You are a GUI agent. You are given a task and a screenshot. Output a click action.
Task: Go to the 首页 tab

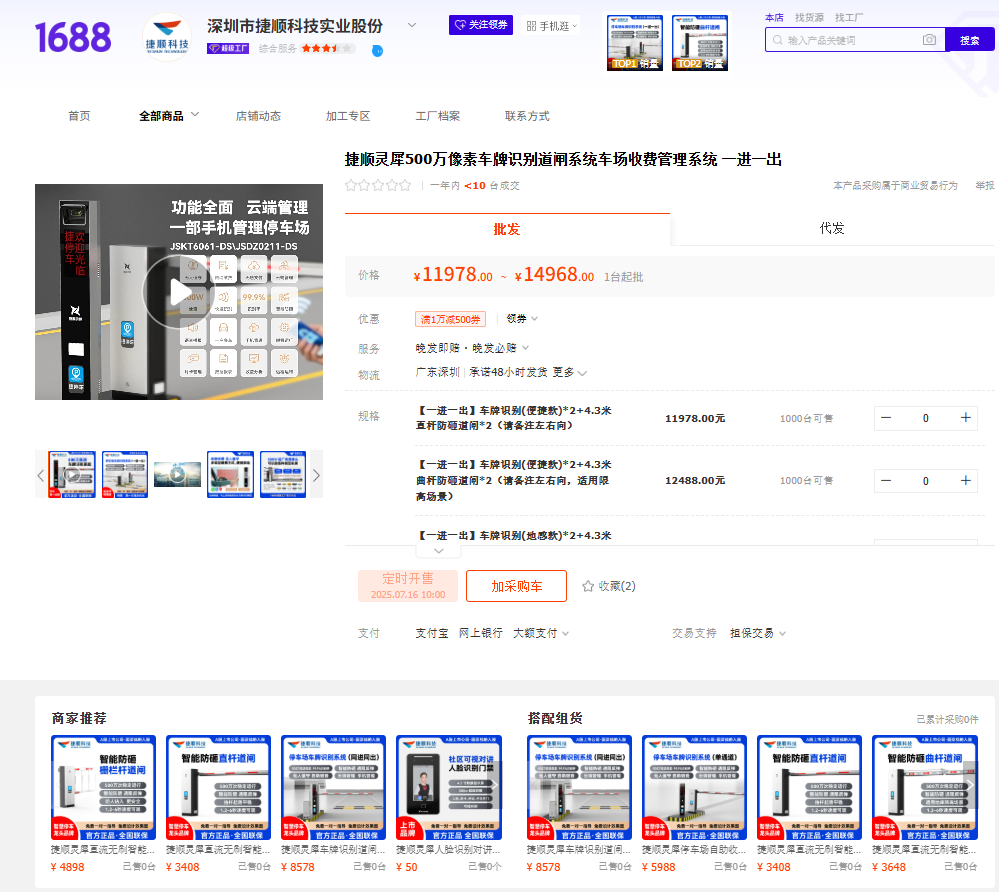click(x=79, y=116)
